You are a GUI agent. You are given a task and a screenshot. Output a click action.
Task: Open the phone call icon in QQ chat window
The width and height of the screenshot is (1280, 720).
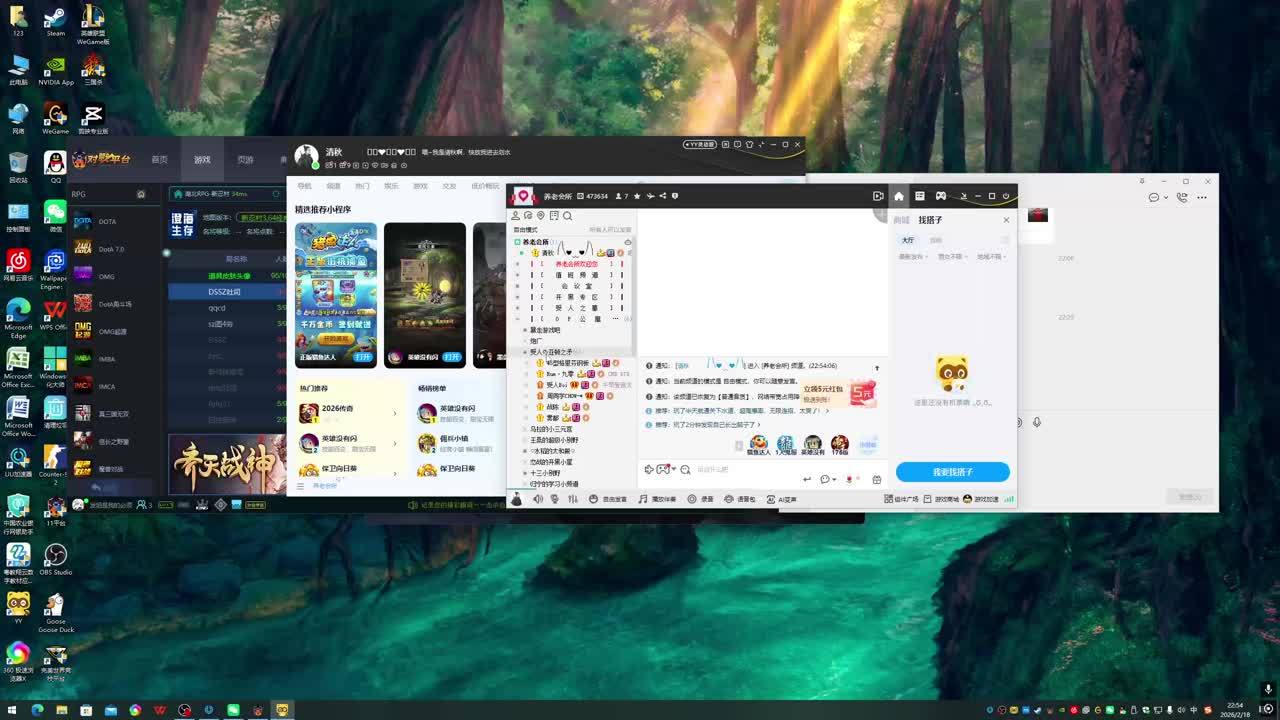click(1182, 197)
